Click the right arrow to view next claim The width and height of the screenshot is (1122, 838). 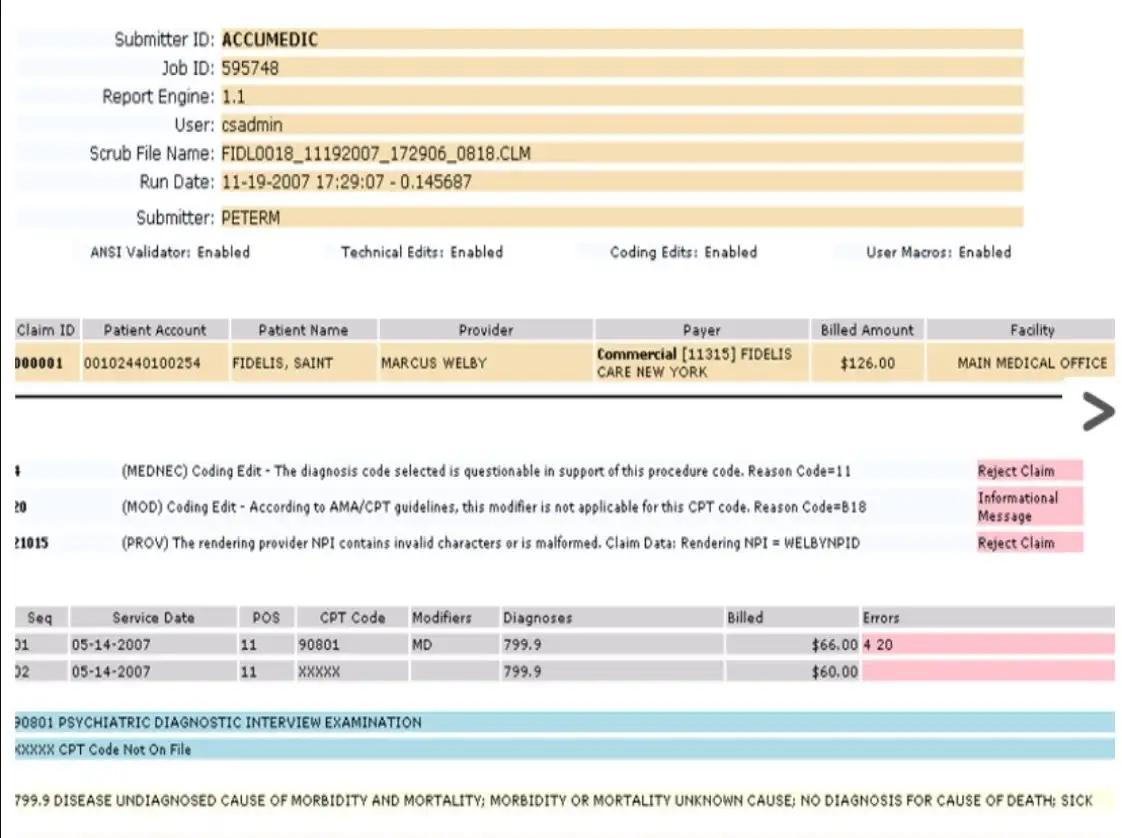click(1098, 410)
